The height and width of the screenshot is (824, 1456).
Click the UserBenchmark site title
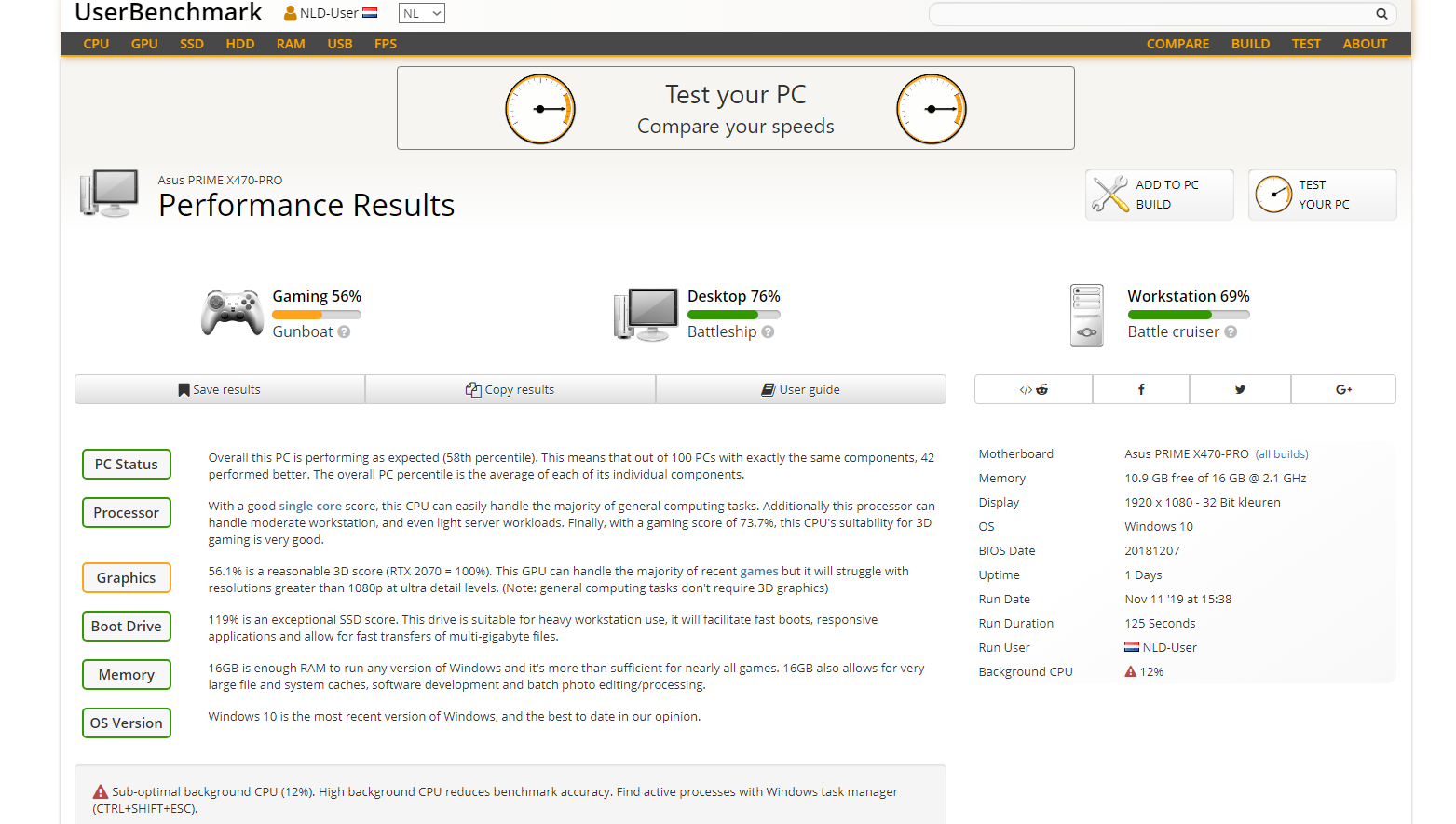[x=168, y=12]
